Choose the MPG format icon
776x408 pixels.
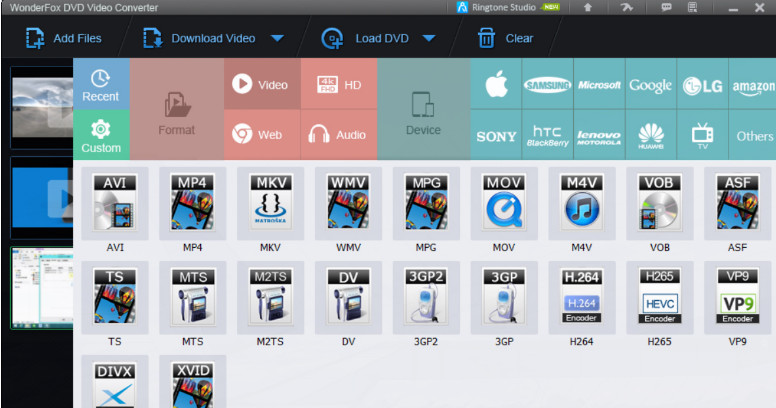coord(426,203)
